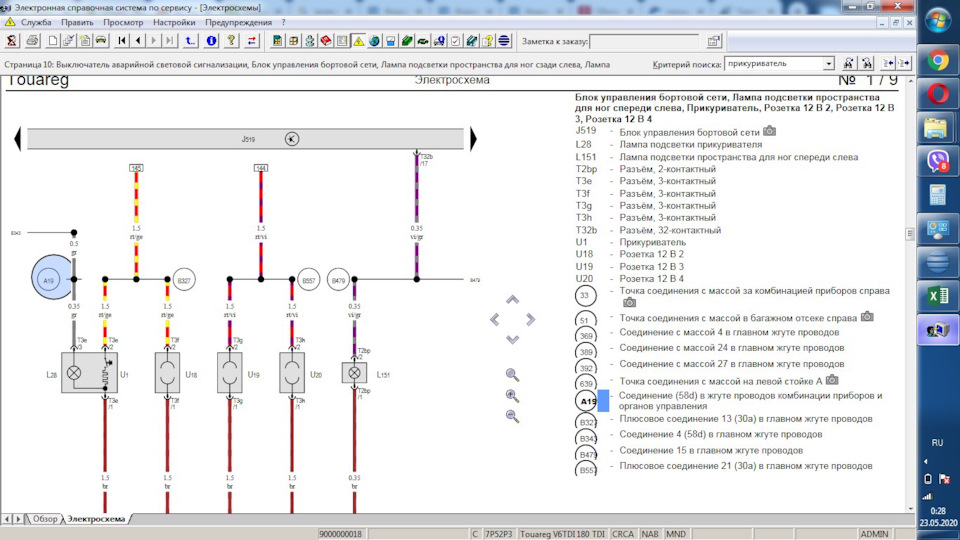Click the order note button icon
Screen dimensions: 960x540
[714, 42]
